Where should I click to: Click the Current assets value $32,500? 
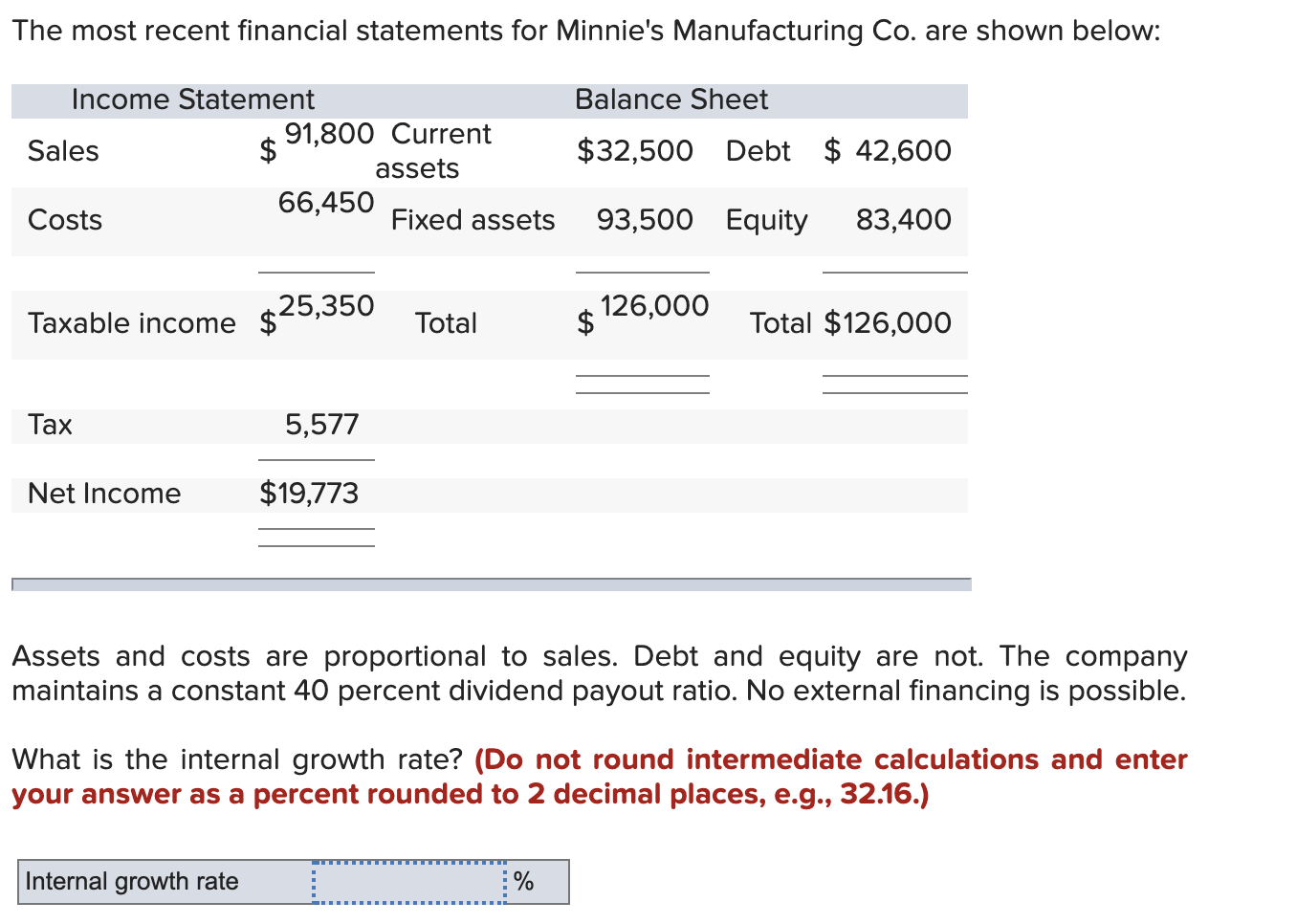(x=635, y=151)
